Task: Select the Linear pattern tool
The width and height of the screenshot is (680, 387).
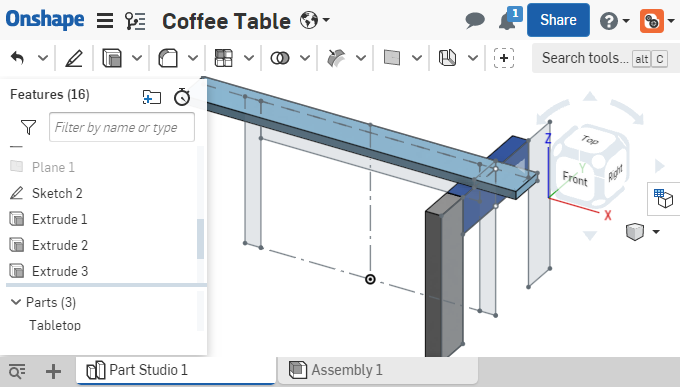Action: (x=224, y=58)
